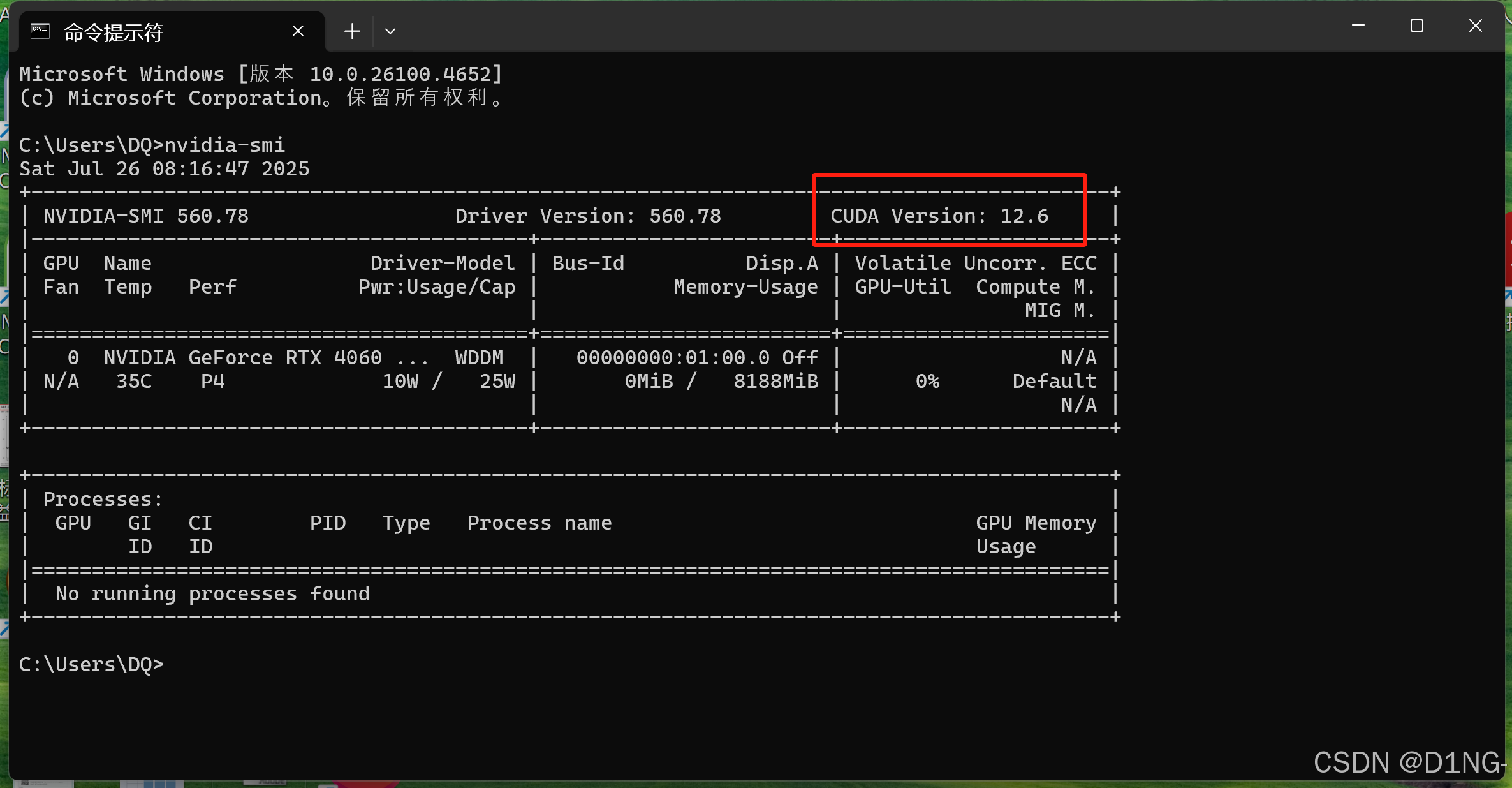The width and height of the screenshot is (1512, 788).
Task: Click the WDDM driver model text
Action: [479, 357]
